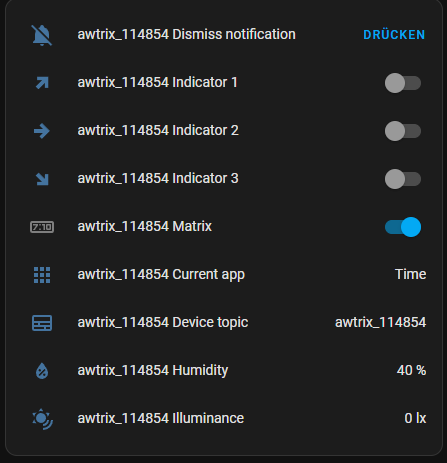Click the 7:10 Matrix clock icon

click(42, 227)
